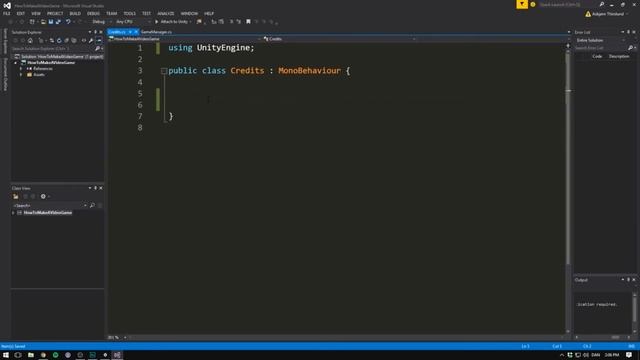
Task: Open the TOOLS menu
Action: pyautogui.click(x=129, y=13)
